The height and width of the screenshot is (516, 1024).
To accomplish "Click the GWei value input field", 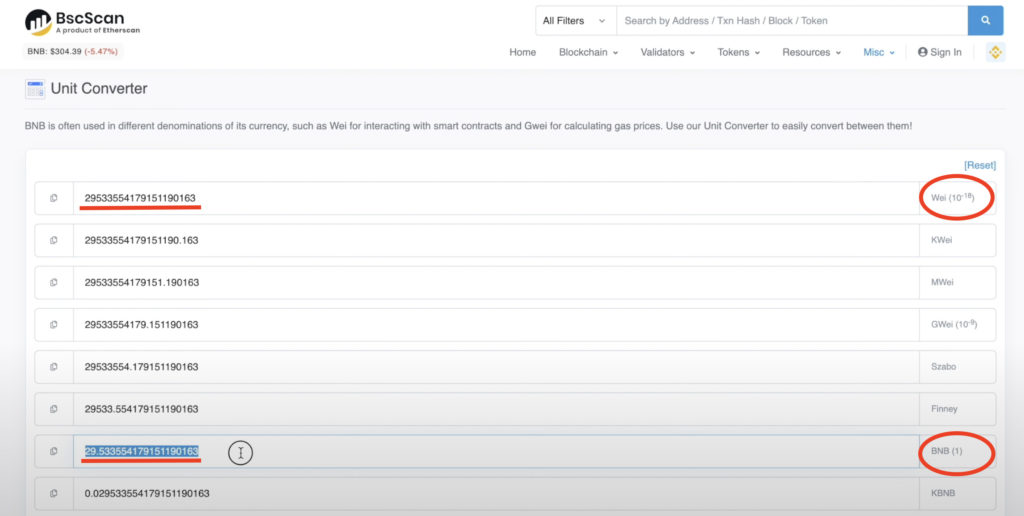I will point(496,325).
